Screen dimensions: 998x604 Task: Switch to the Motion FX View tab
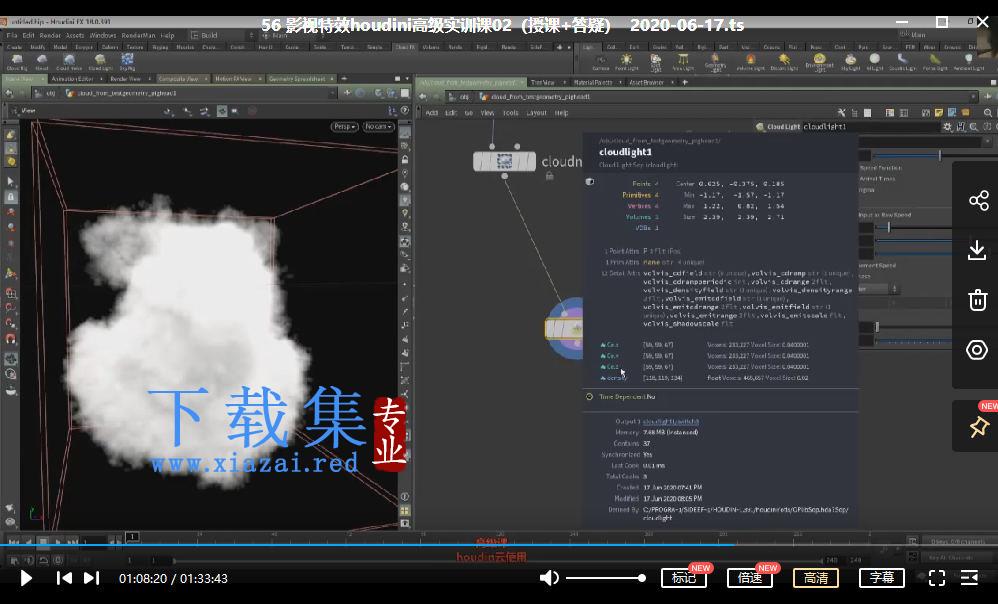tap(233, 79)
